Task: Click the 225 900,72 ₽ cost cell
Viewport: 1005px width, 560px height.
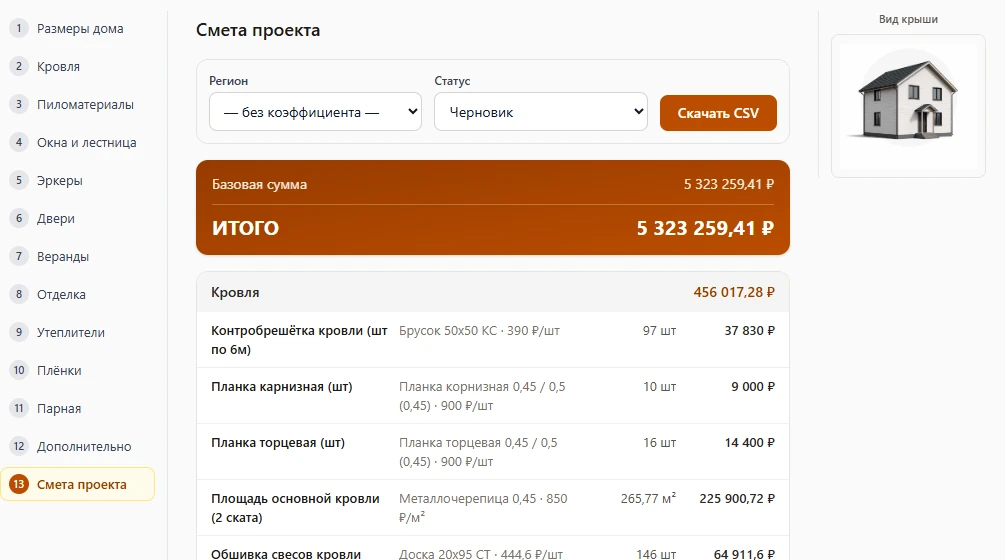Action: tap(737, 498)
